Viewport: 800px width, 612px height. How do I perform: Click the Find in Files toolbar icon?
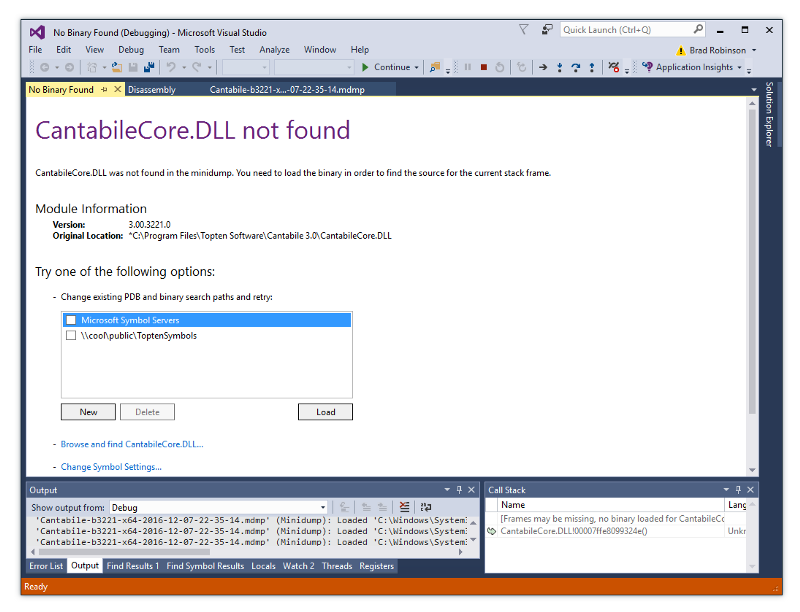[435, 67]
